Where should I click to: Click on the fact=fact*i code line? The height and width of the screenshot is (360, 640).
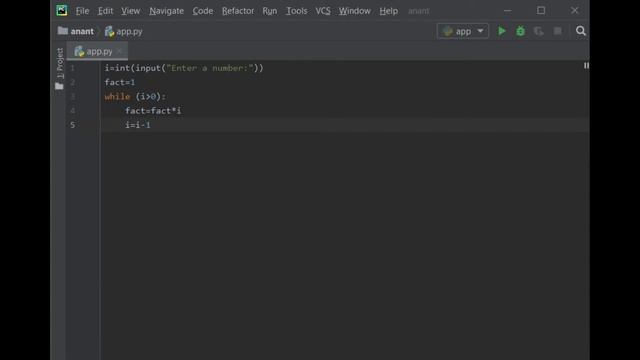point(153,111)
